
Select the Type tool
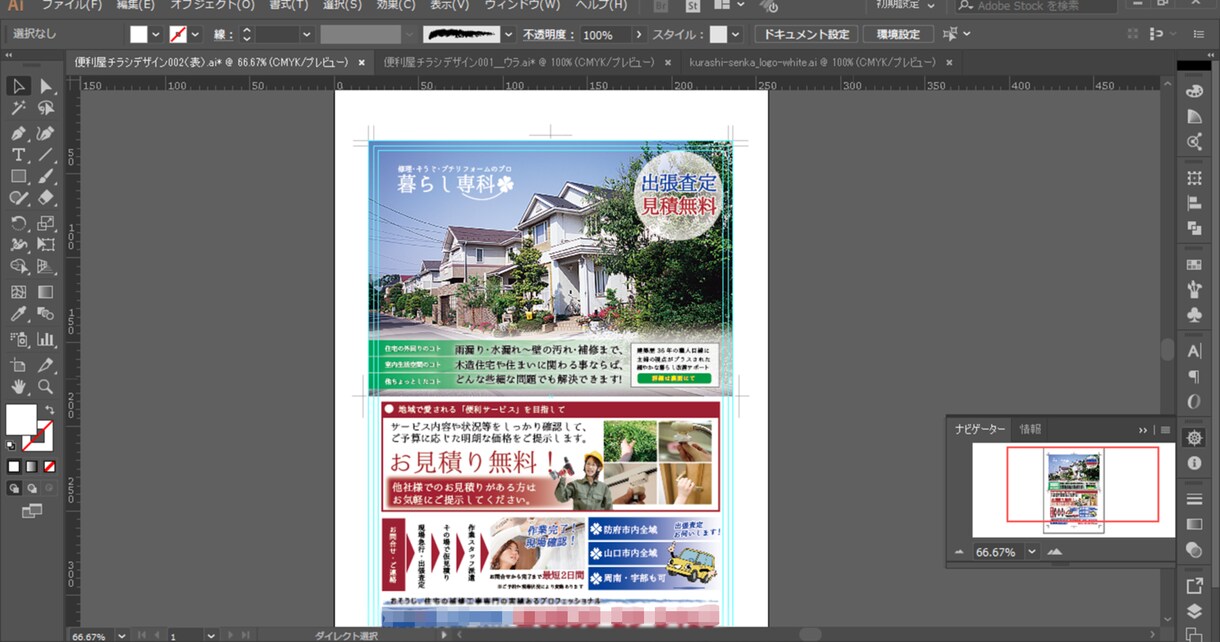18,155
